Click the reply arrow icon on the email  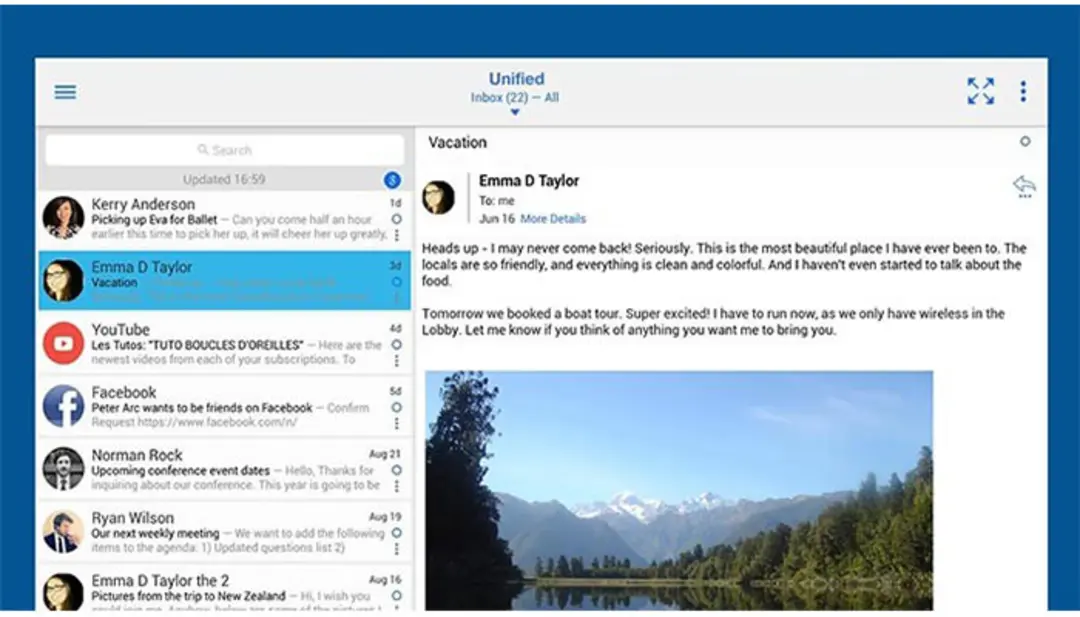pos(1024,186)
